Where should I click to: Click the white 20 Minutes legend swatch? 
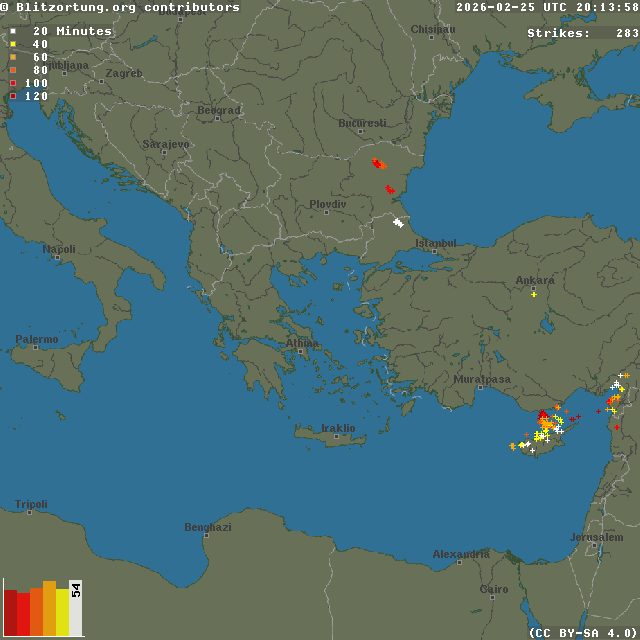(12, 31)
